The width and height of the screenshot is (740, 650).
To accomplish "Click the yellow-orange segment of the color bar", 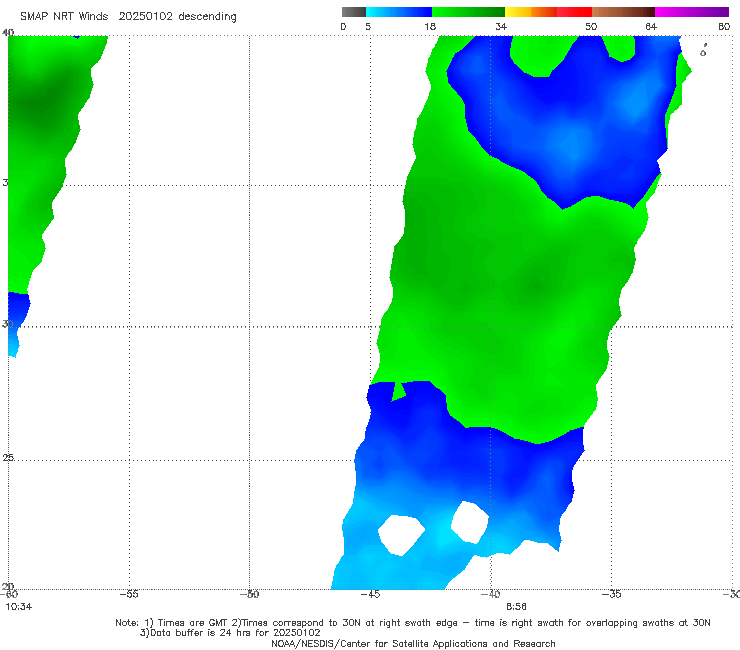I will pos(531,12).
